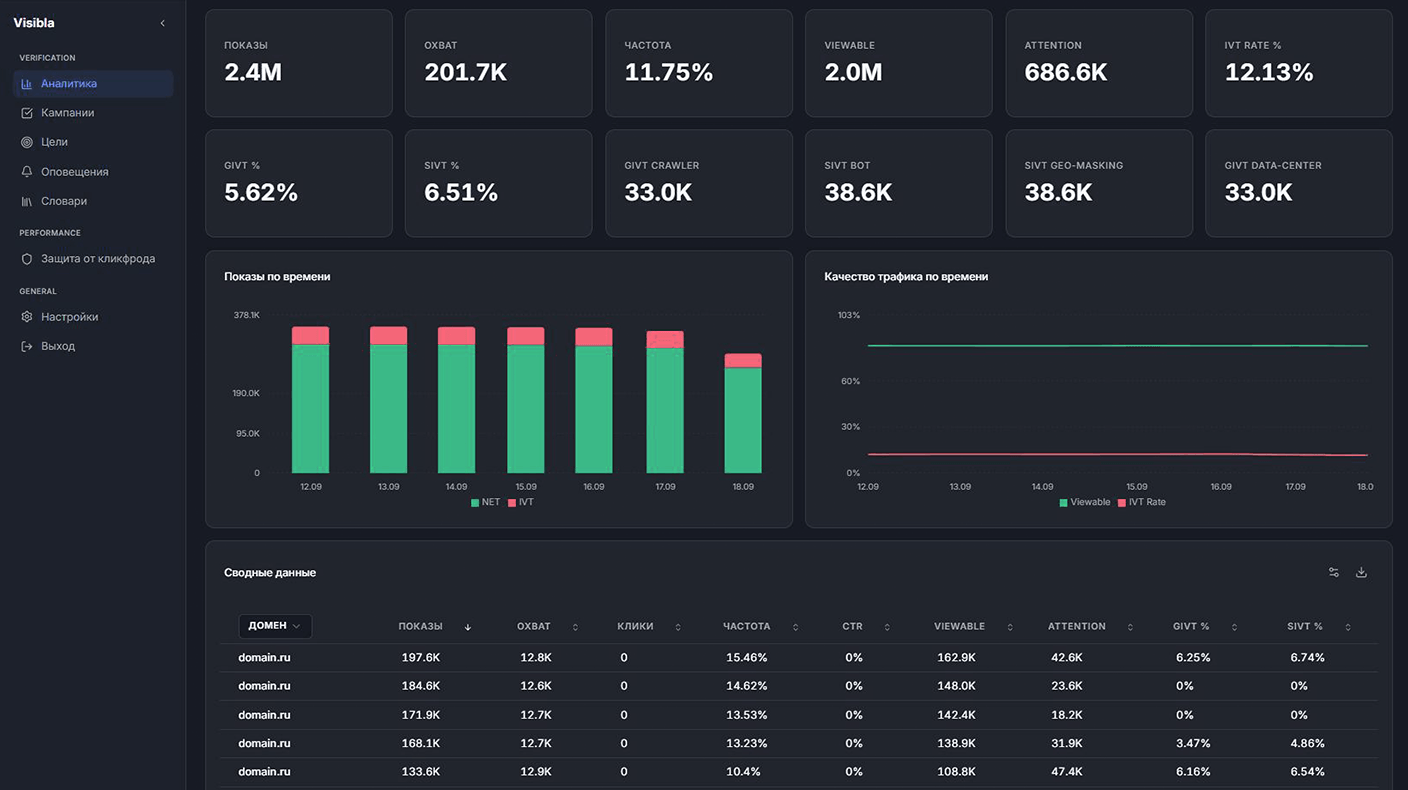Sort by CTR column arrows

point(887,627)
